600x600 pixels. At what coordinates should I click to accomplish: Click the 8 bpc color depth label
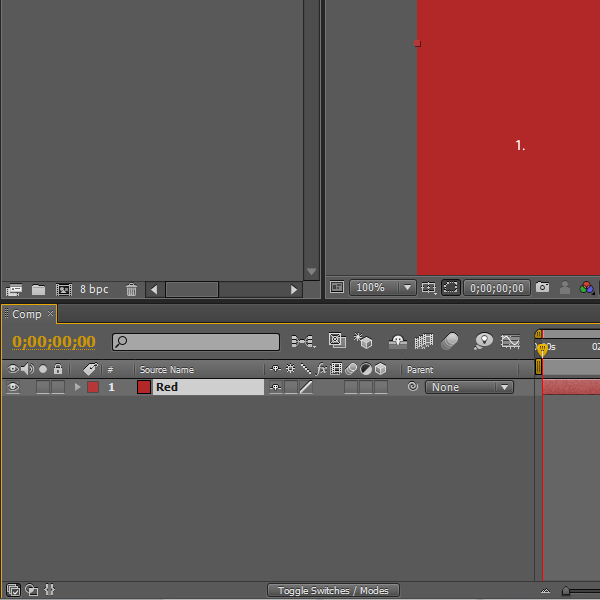[x=94, y=289]
